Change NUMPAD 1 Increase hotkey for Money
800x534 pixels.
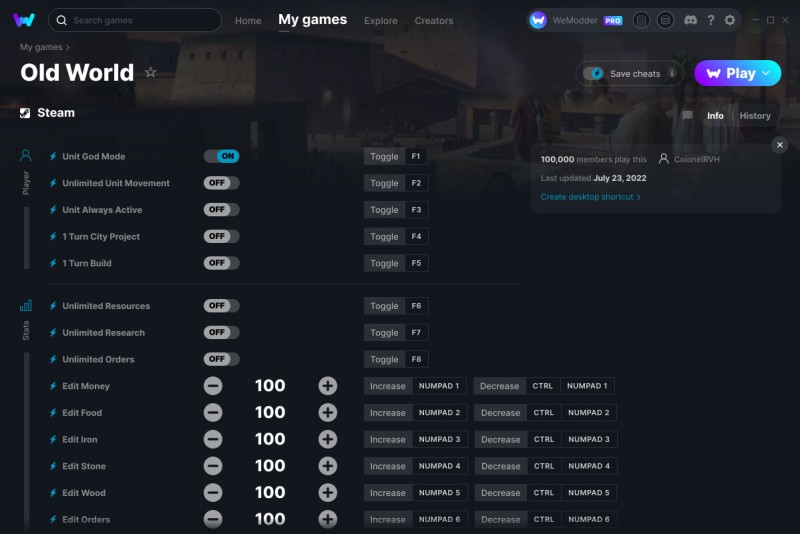pyautogui.click(x=439, y=386)
